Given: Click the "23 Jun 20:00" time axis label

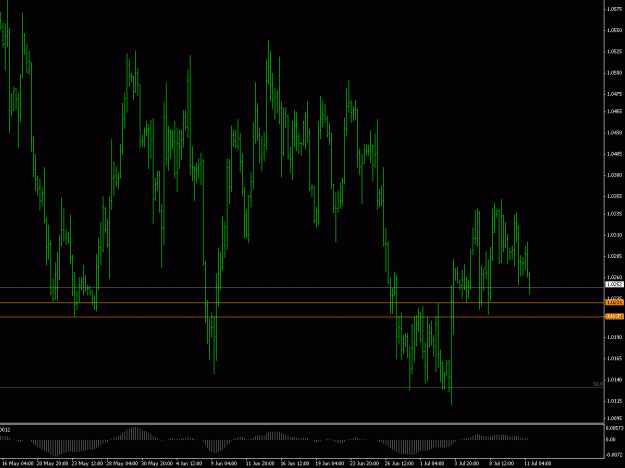Looking at the screenshot, I should point(364,464).
